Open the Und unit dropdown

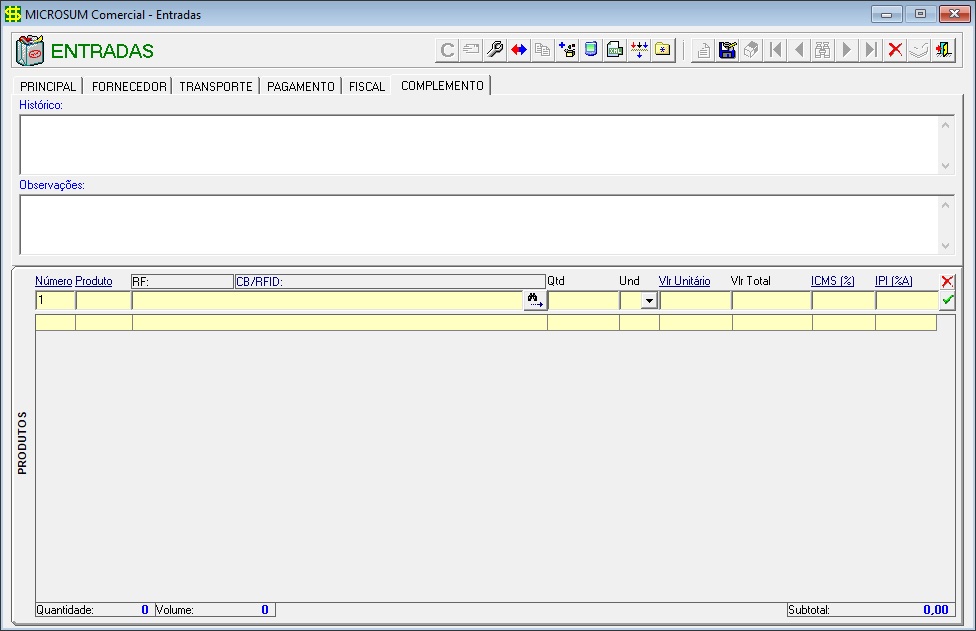pos(649,300)
